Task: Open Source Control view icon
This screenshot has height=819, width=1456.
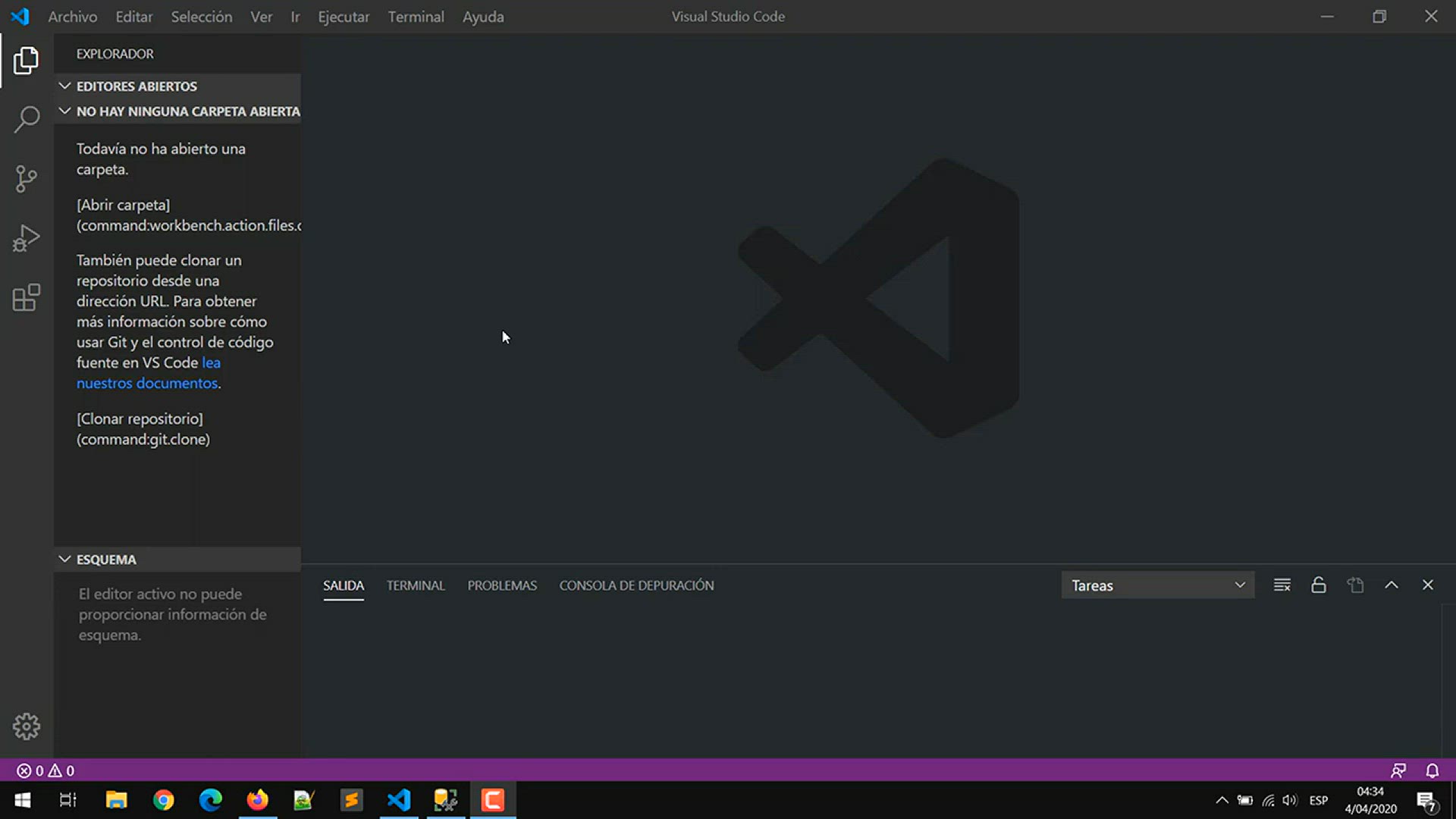Action: pyautogui.click(x=27, y=179)
